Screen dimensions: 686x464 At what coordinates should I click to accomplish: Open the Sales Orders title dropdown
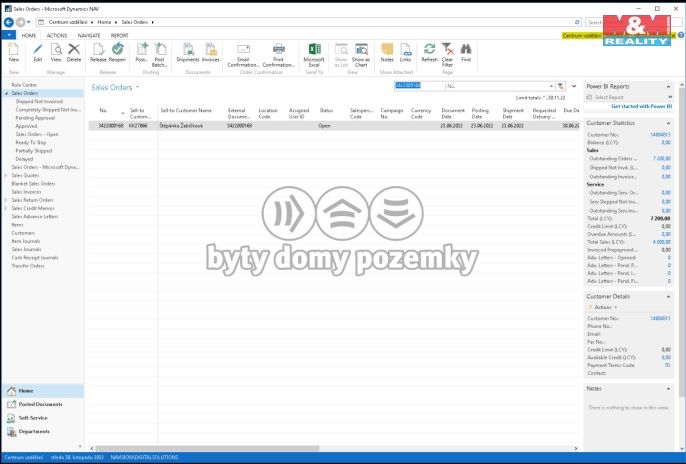[137, 87]
